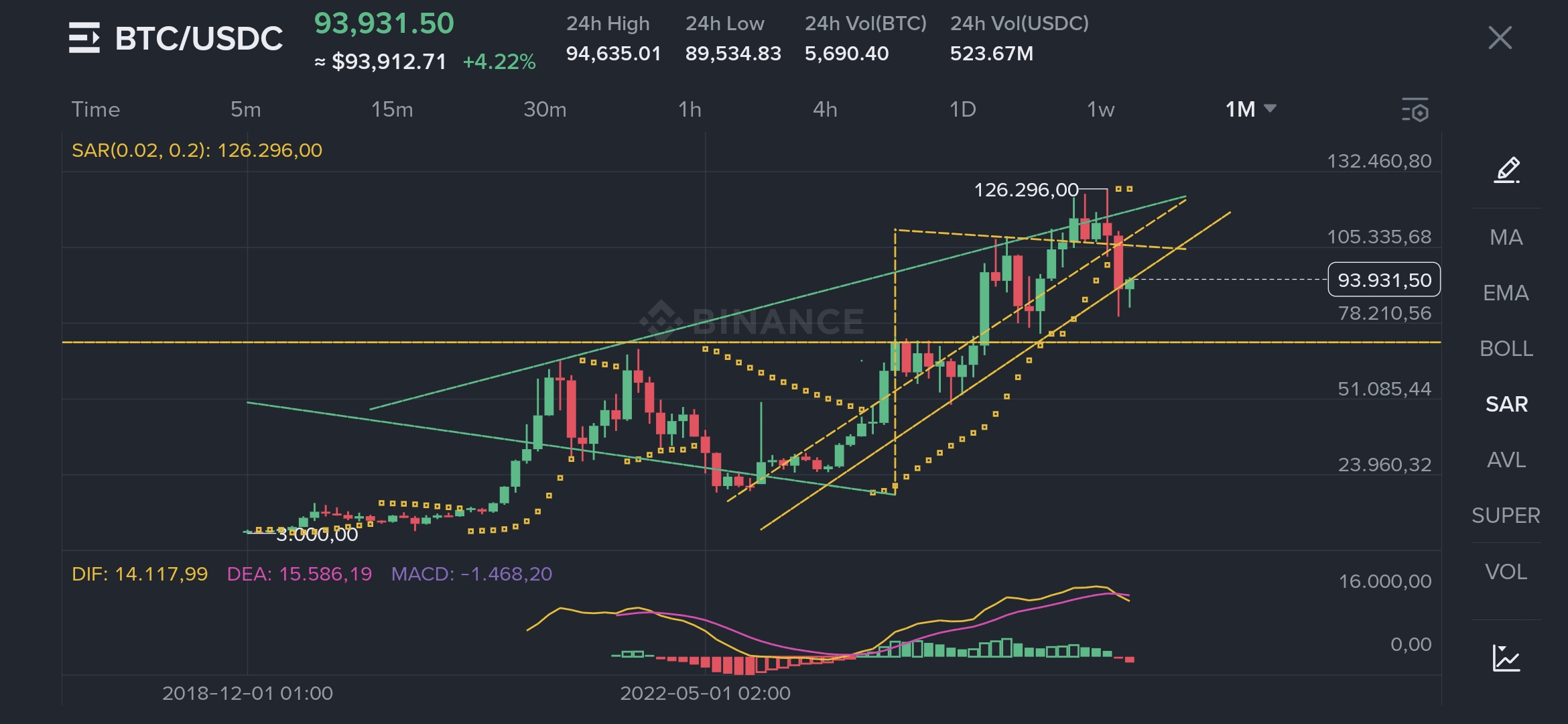Open chart indicator settings icon

tap(1415, 110)
